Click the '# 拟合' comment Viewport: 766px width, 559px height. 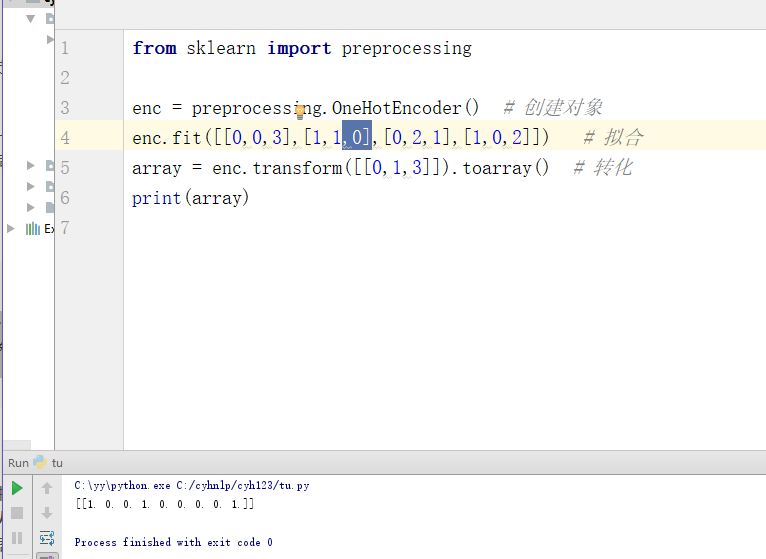(613, 137)
